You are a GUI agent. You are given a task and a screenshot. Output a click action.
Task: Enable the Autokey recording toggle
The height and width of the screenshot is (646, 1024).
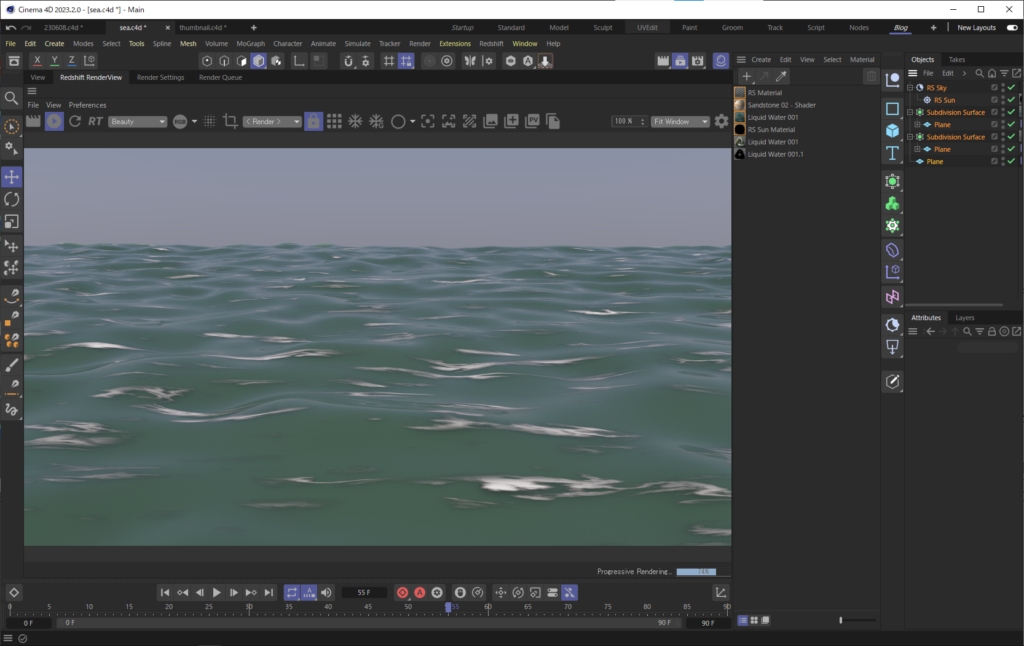pos(419,592)
